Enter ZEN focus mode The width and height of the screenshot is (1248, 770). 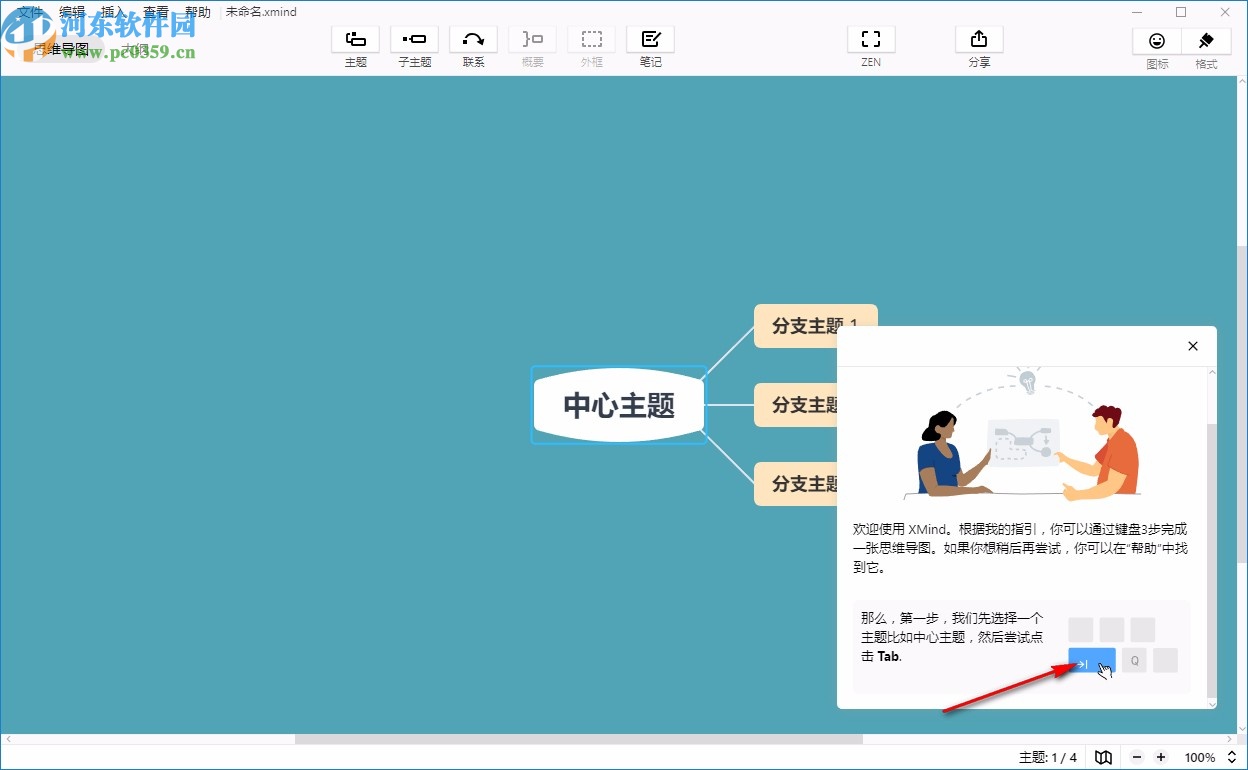click(870, 44)
